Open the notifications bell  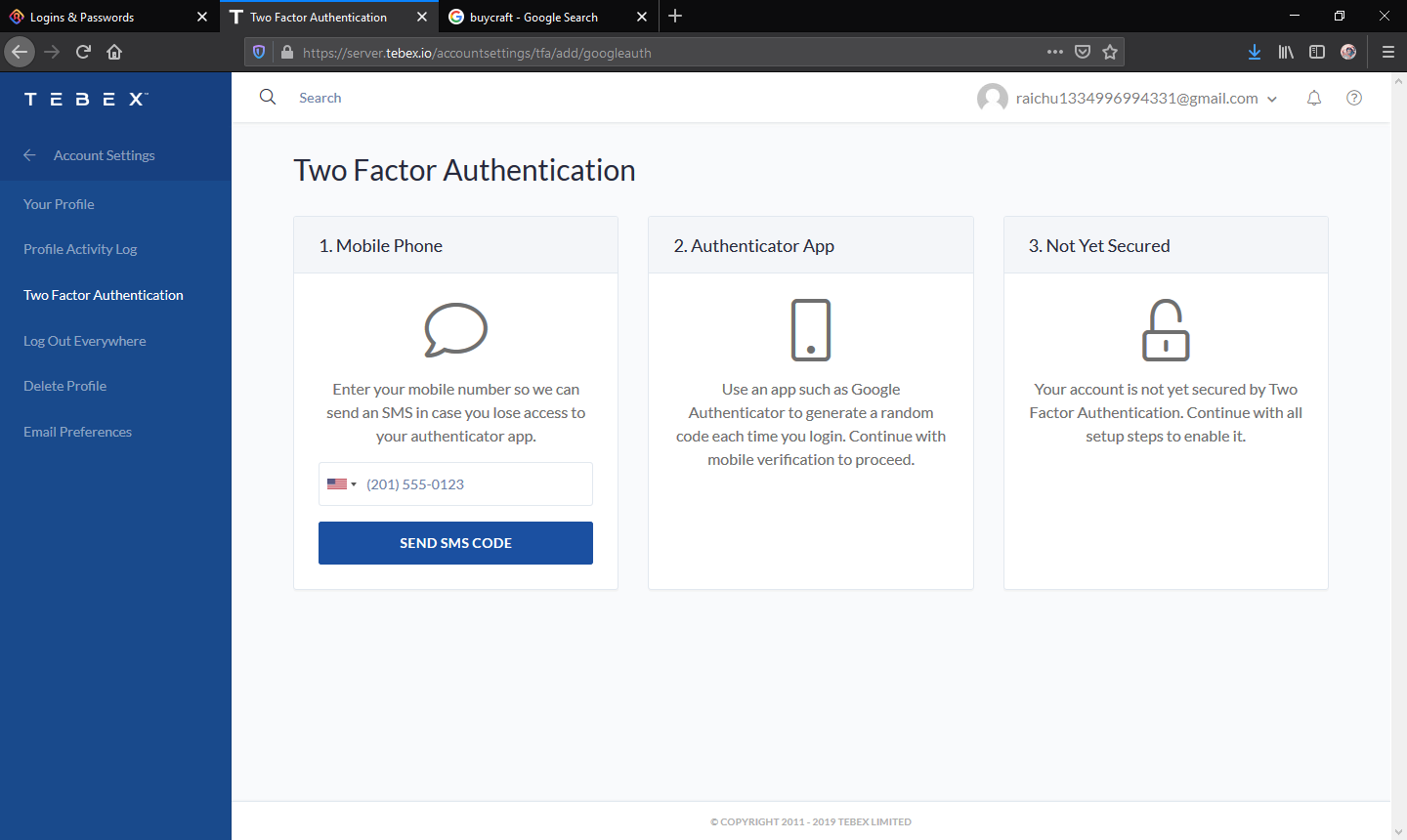tap(1314, 98)
